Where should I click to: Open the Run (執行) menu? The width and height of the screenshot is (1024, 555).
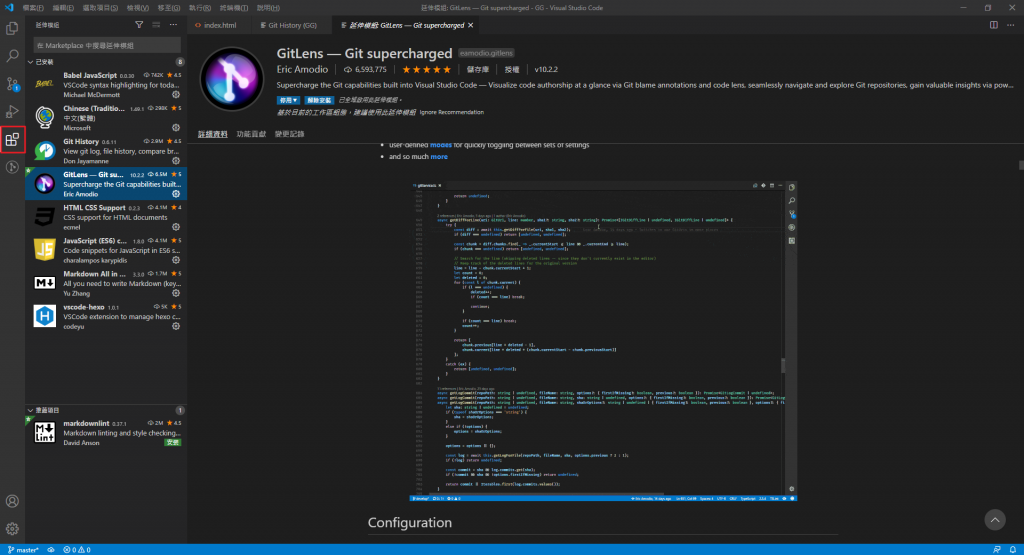[x=200, y=8]
